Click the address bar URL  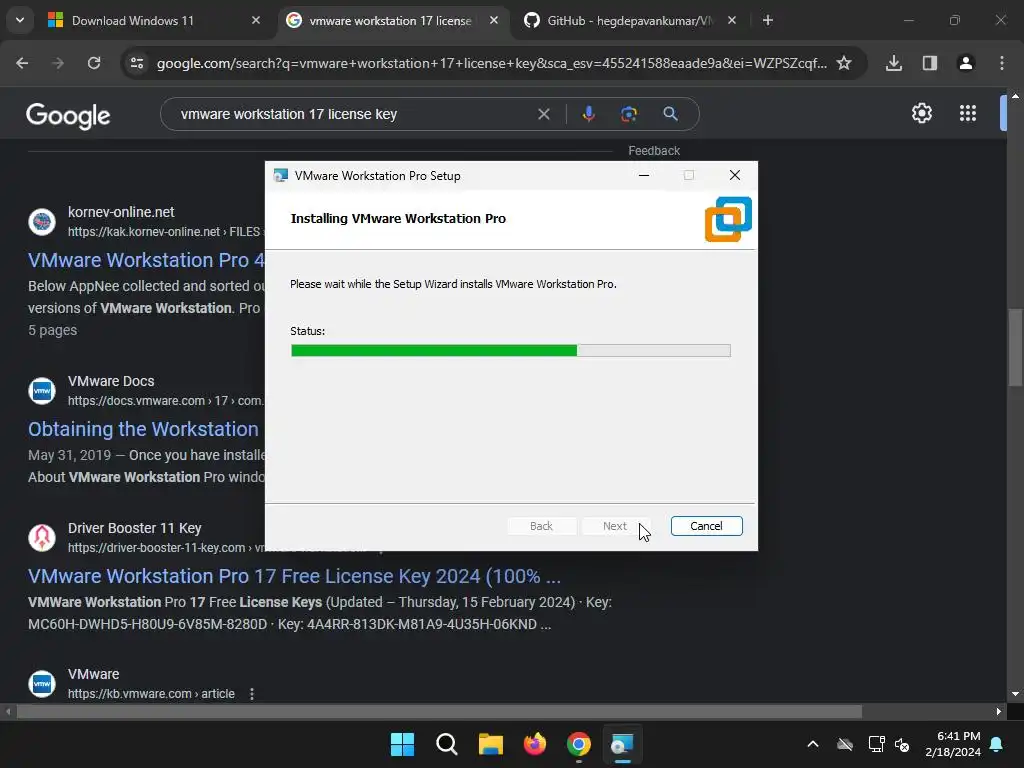491,63
